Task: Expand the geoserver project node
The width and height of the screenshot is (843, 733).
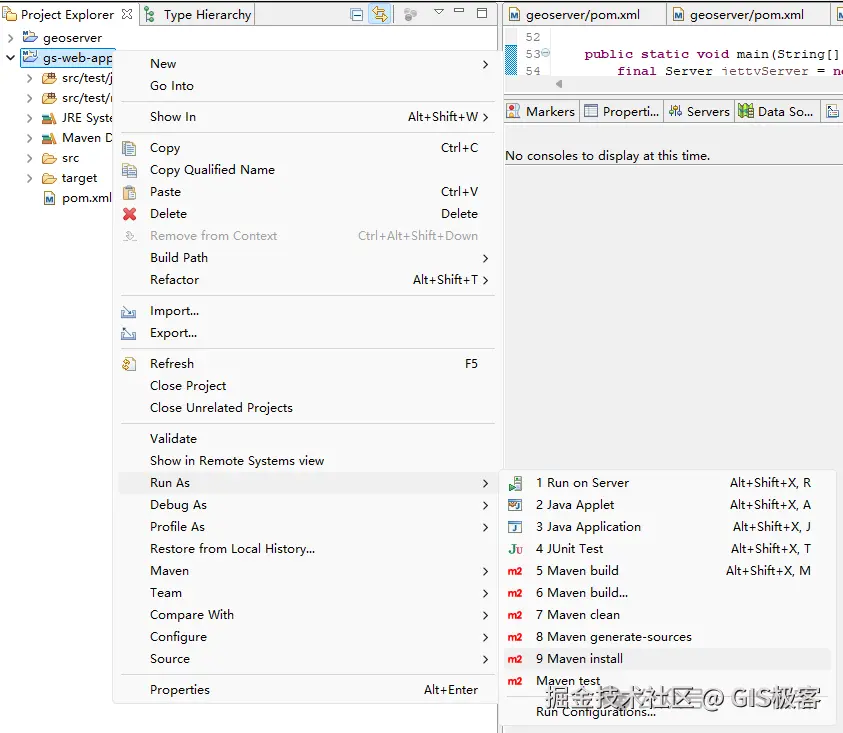Action: point(10,38)
